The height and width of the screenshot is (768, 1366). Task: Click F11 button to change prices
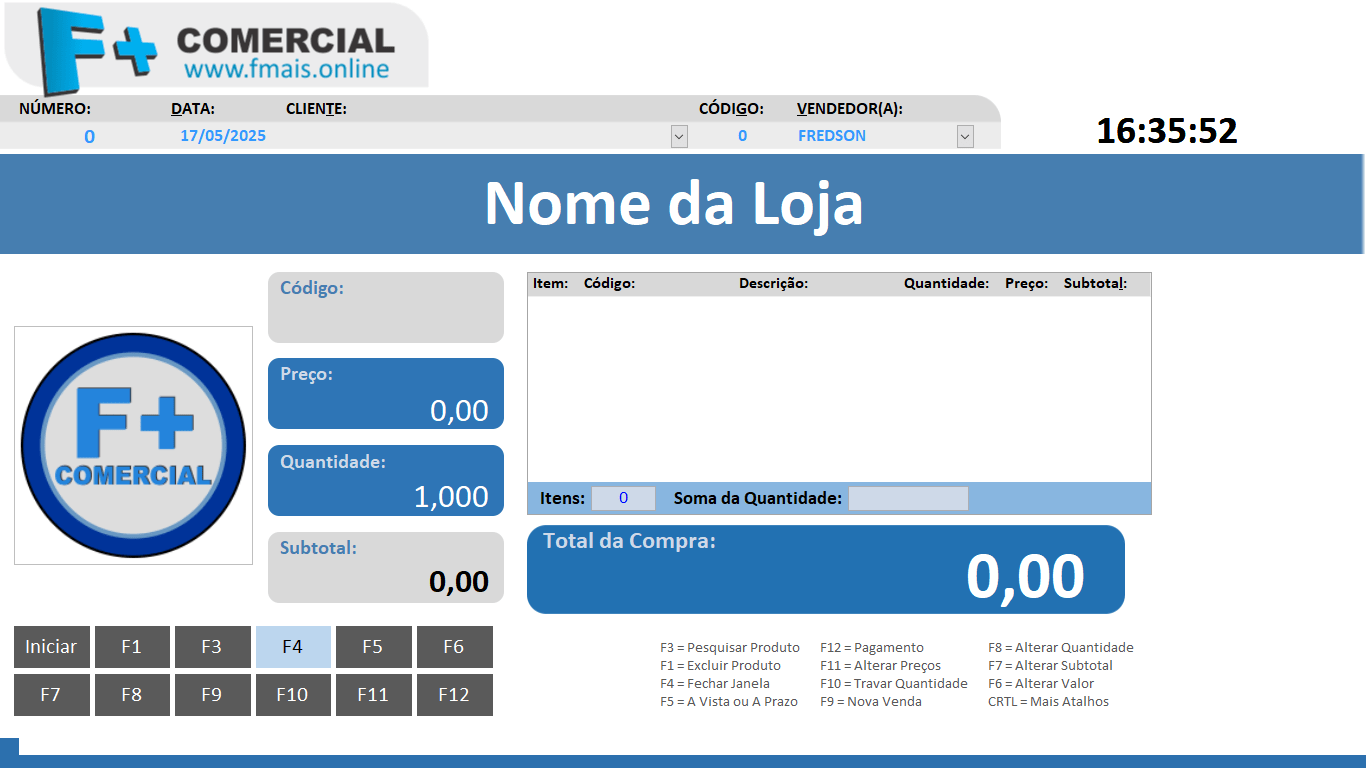[373, 695]
